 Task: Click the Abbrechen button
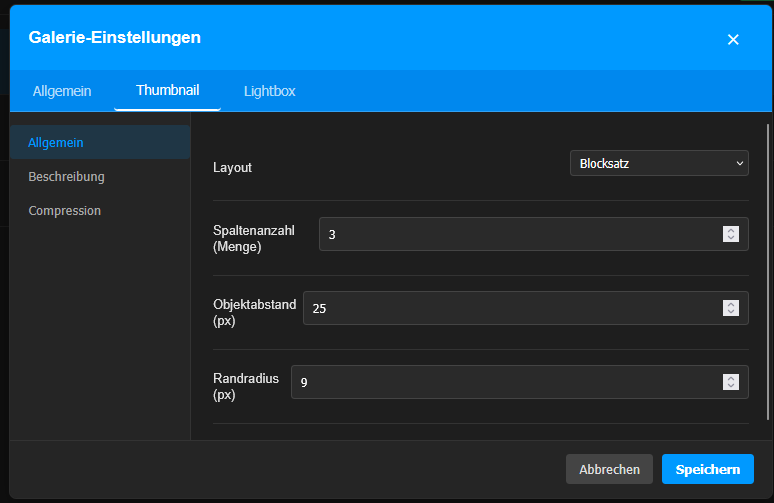click(x=609, y=469)
